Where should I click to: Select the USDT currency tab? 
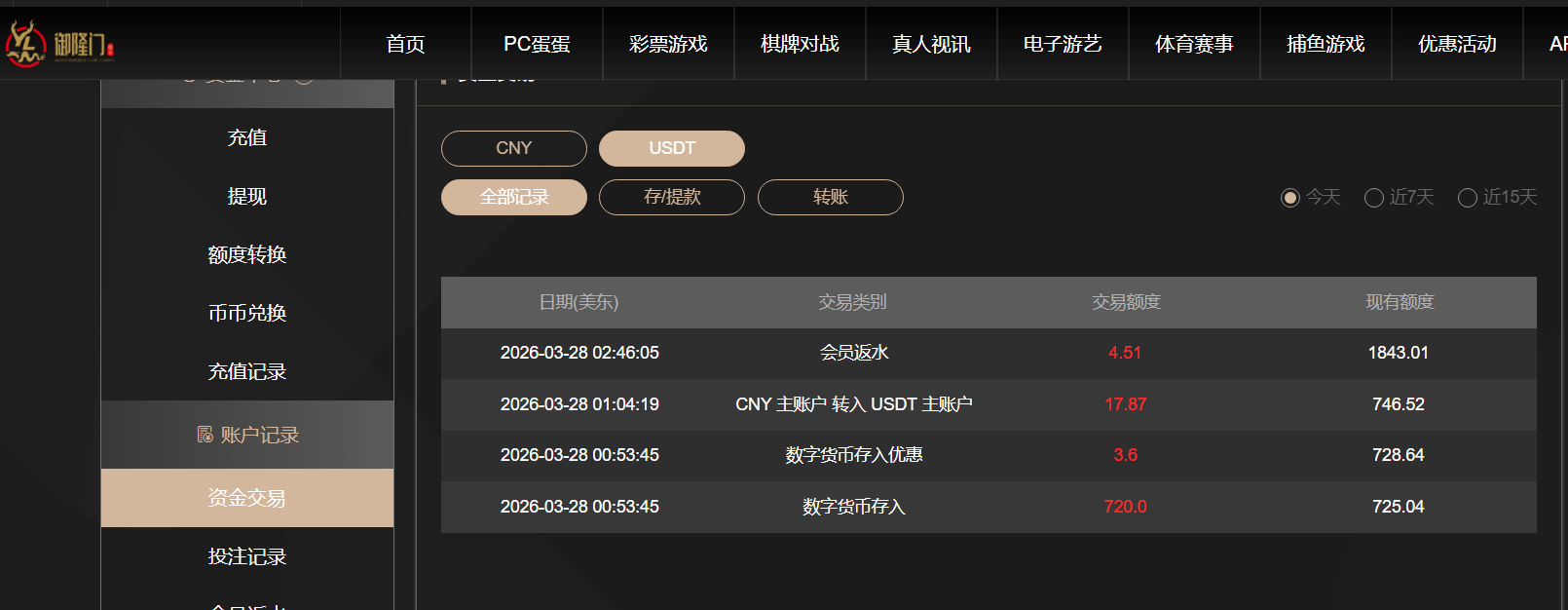pyautogui.click(x=671, y=148)
